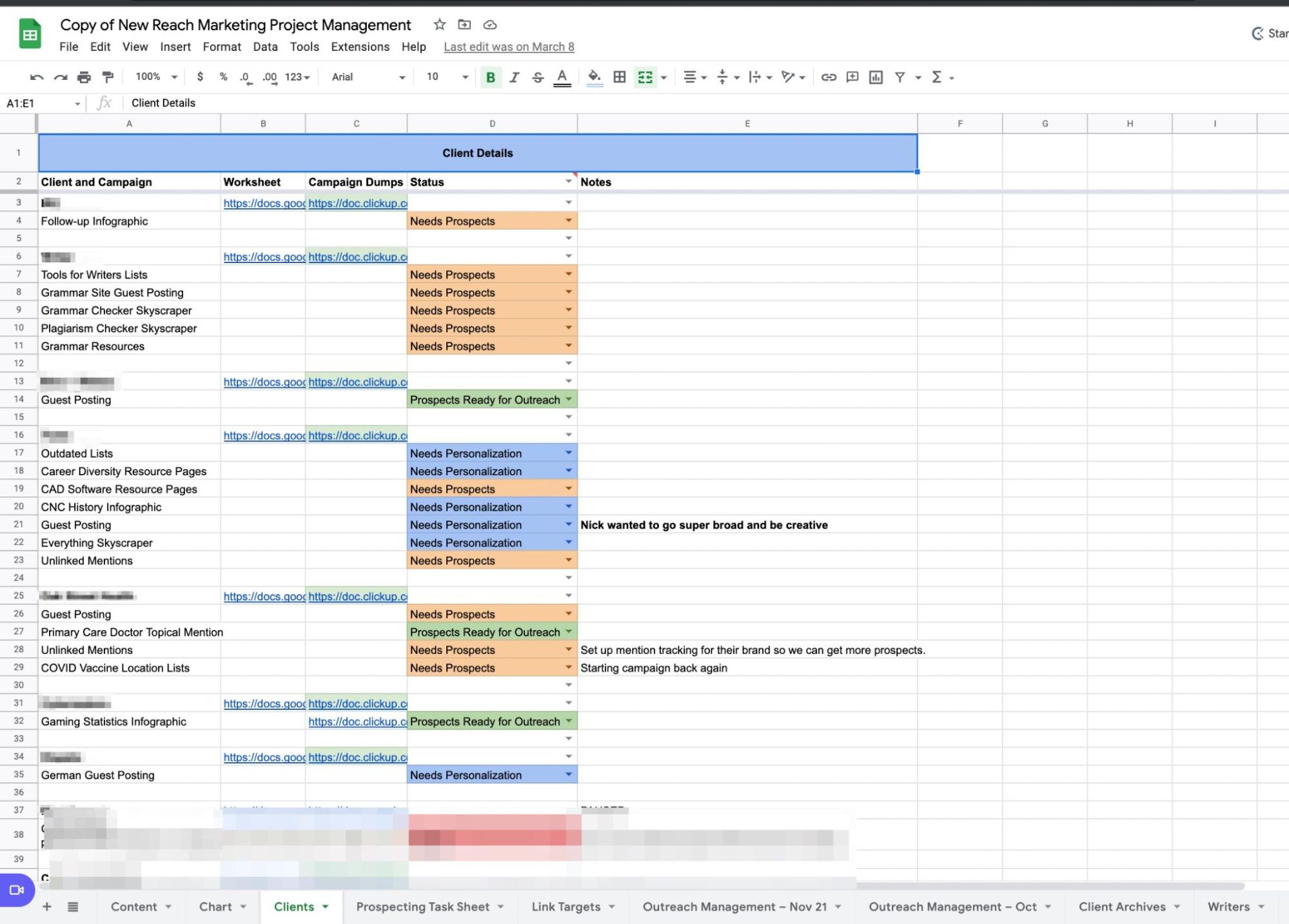Click the undo arrow icon

click(x=36, y=77)
